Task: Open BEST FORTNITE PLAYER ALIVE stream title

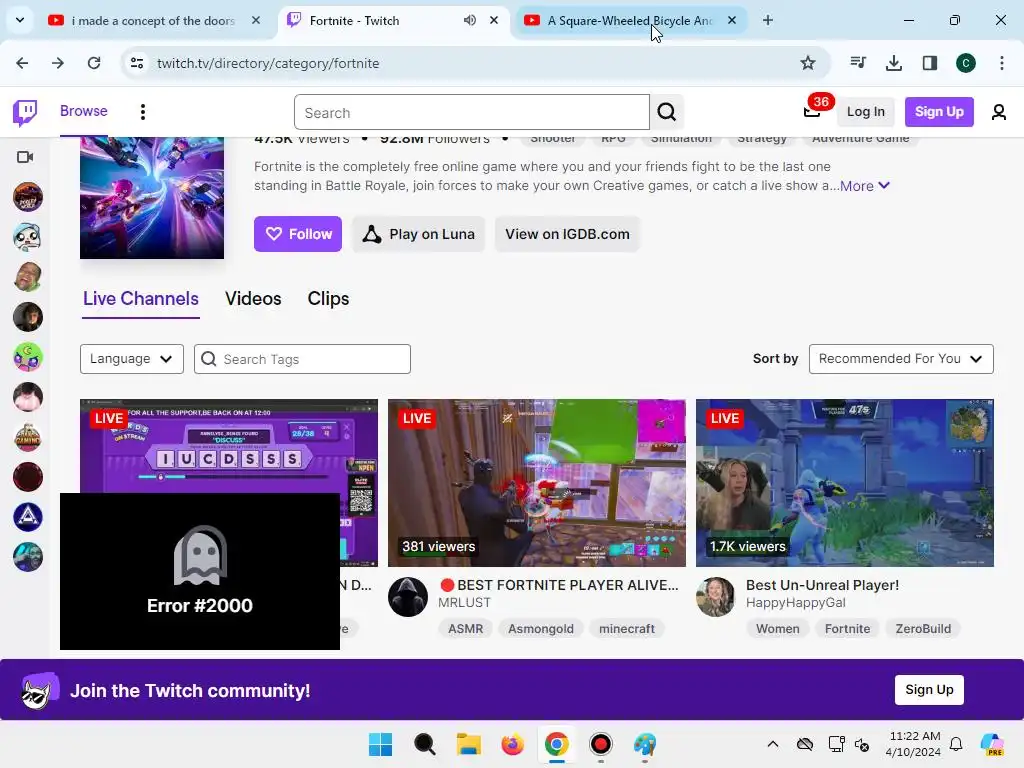Action: tap(559, 585)
